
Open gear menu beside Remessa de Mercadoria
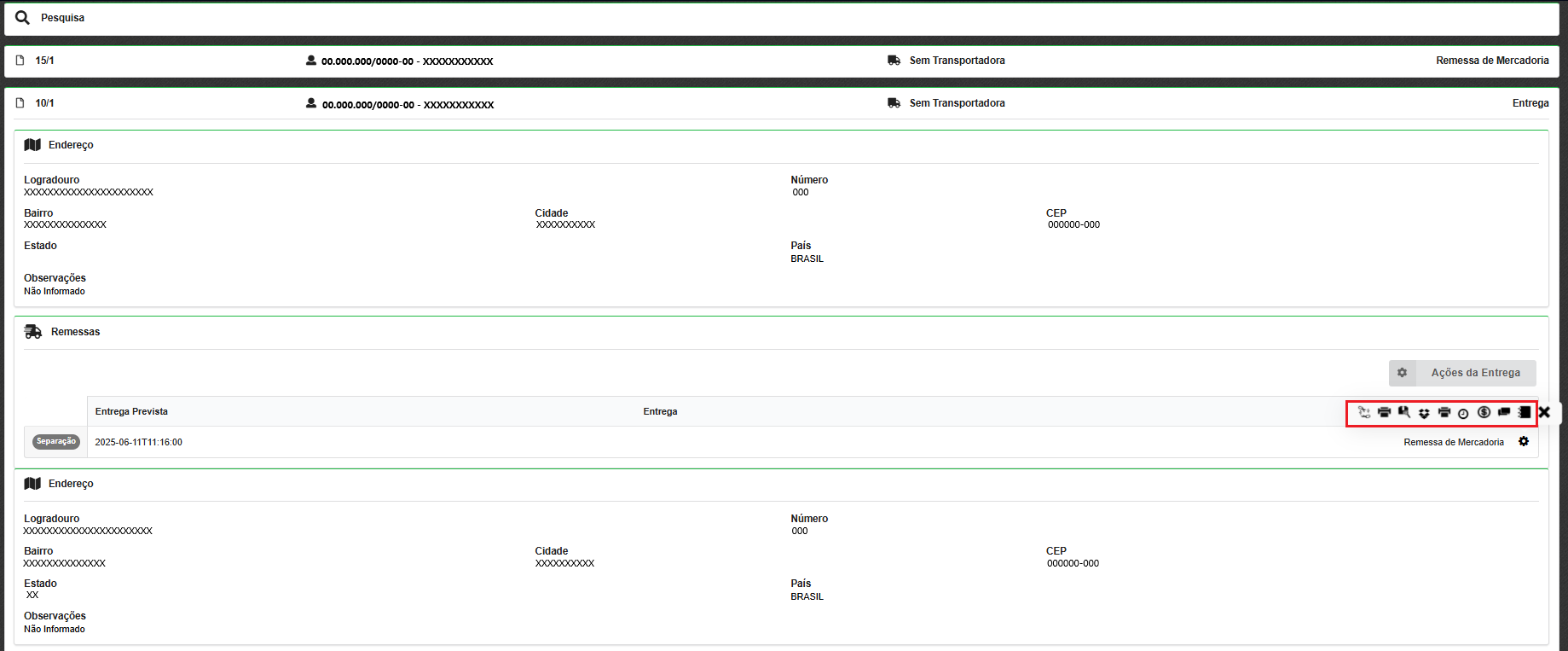(1524, 442)
